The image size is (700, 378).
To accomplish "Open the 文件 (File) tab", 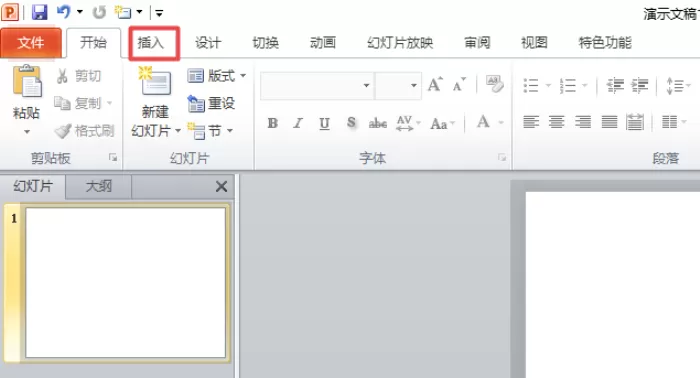I will 31,42.
